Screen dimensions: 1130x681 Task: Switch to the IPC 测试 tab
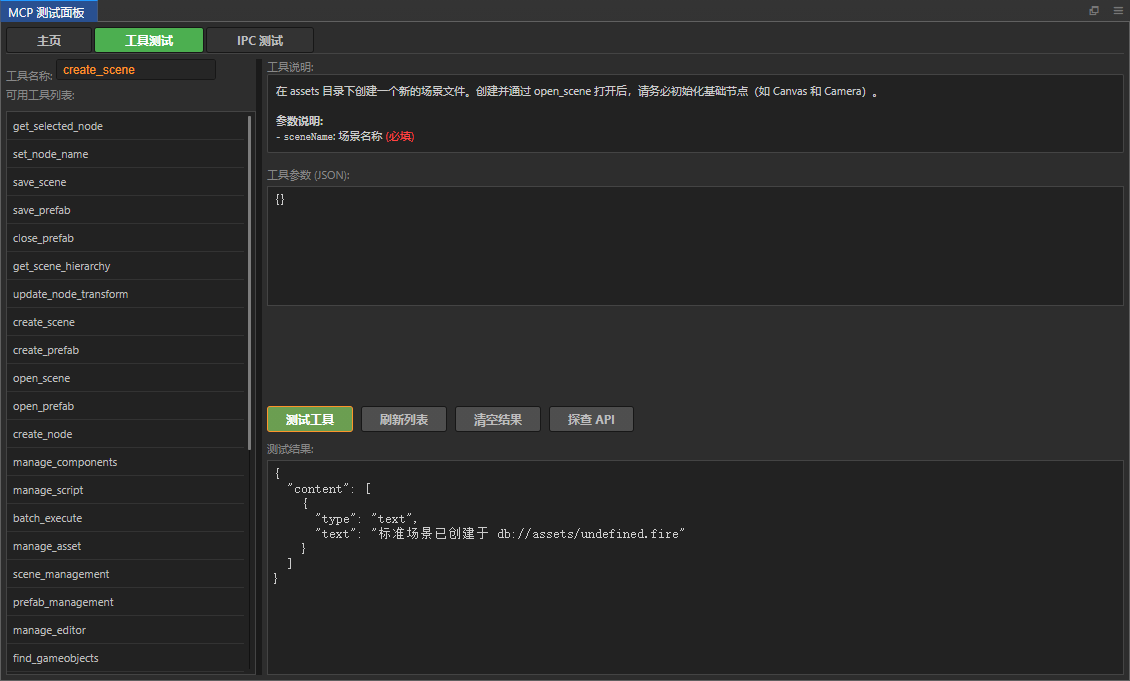point(259,40)
